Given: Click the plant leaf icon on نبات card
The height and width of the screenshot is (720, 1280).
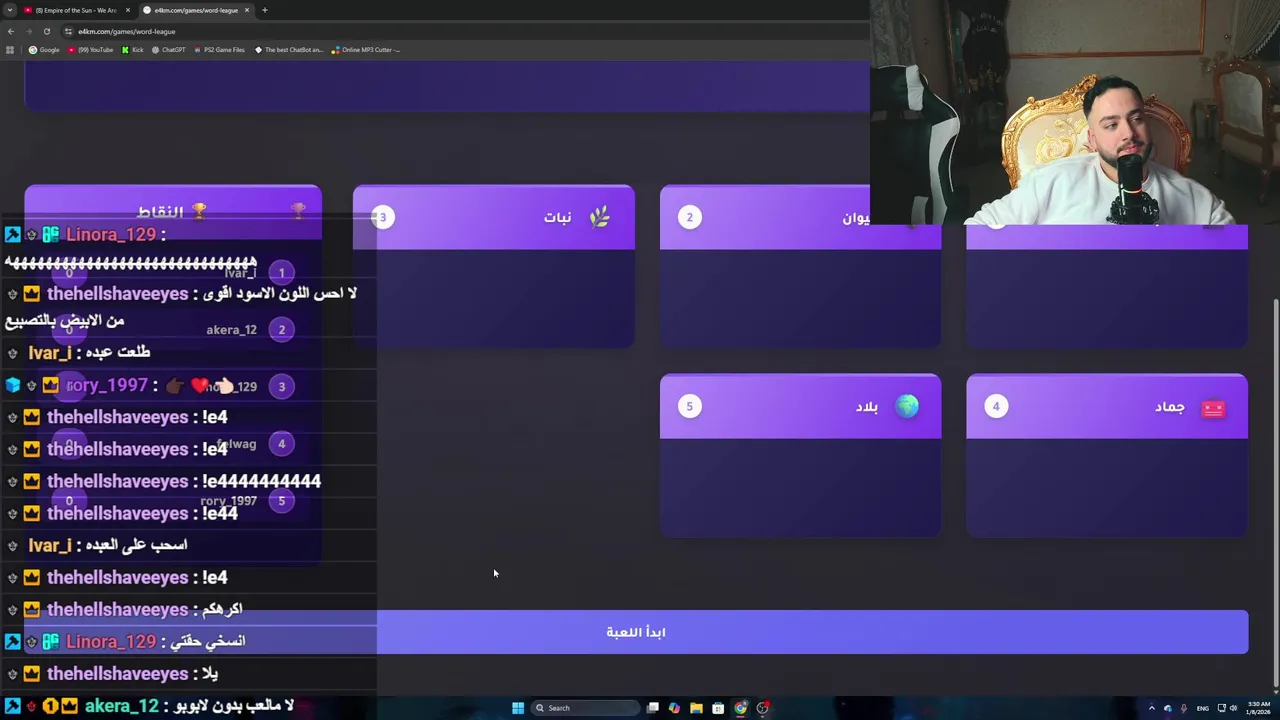Looking at the screenshot, I should 599,217.
